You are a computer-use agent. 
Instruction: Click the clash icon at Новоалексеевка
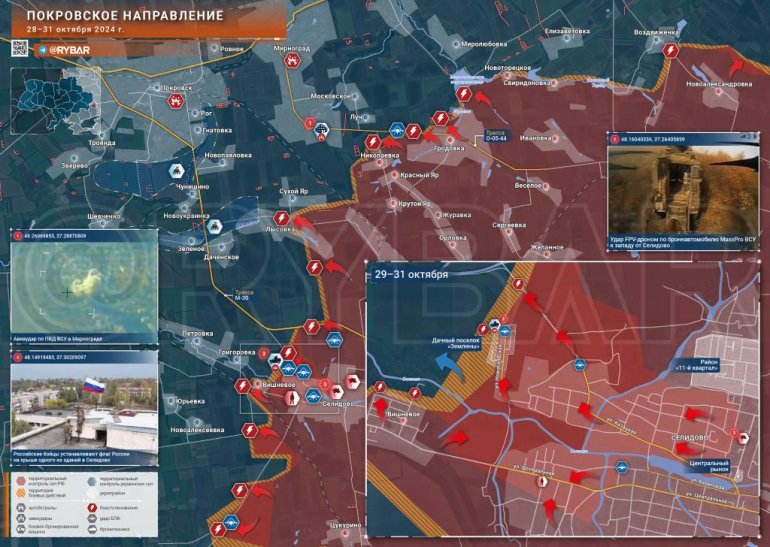coord(248,430)
